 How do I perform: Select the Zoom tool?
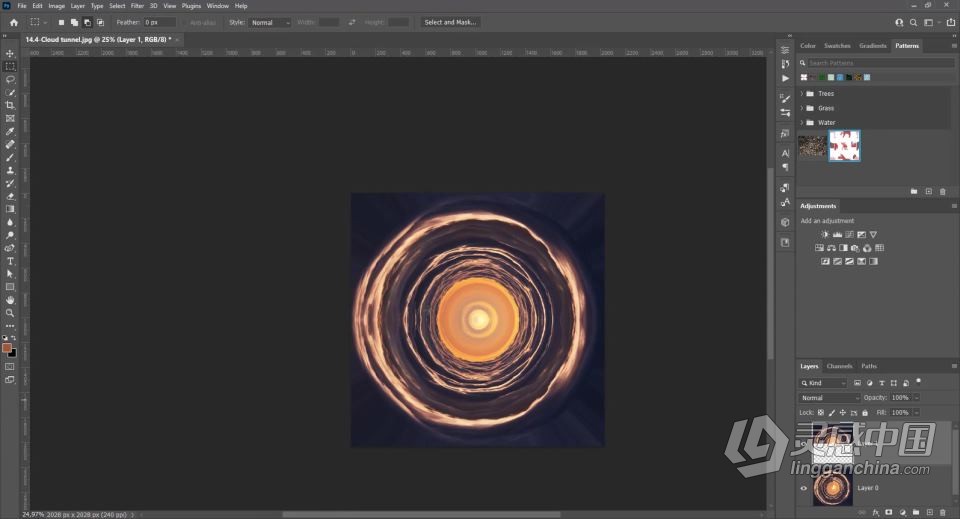(x=10, y=313)
